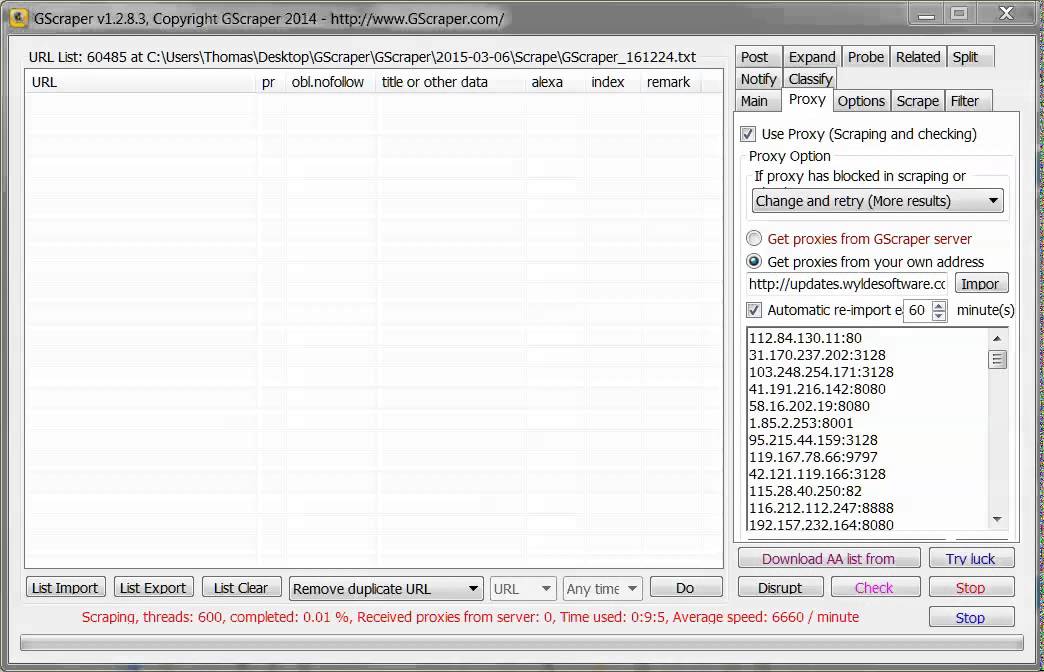Switch to the Expand tab
This screenshot has height=672, width=1044.
click(x=812, y=57)
